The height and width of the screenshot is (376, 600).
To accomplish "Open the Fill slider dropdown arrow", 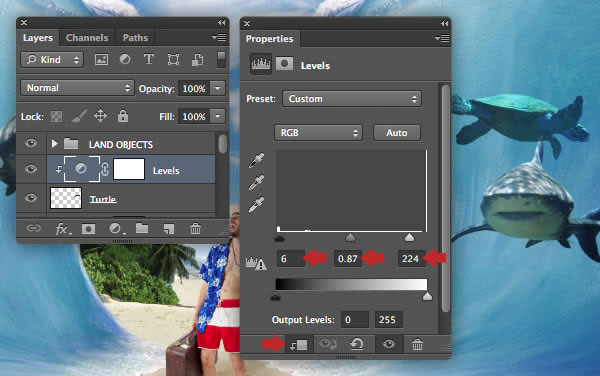I will pyautogui.click(x=218, y=116).
